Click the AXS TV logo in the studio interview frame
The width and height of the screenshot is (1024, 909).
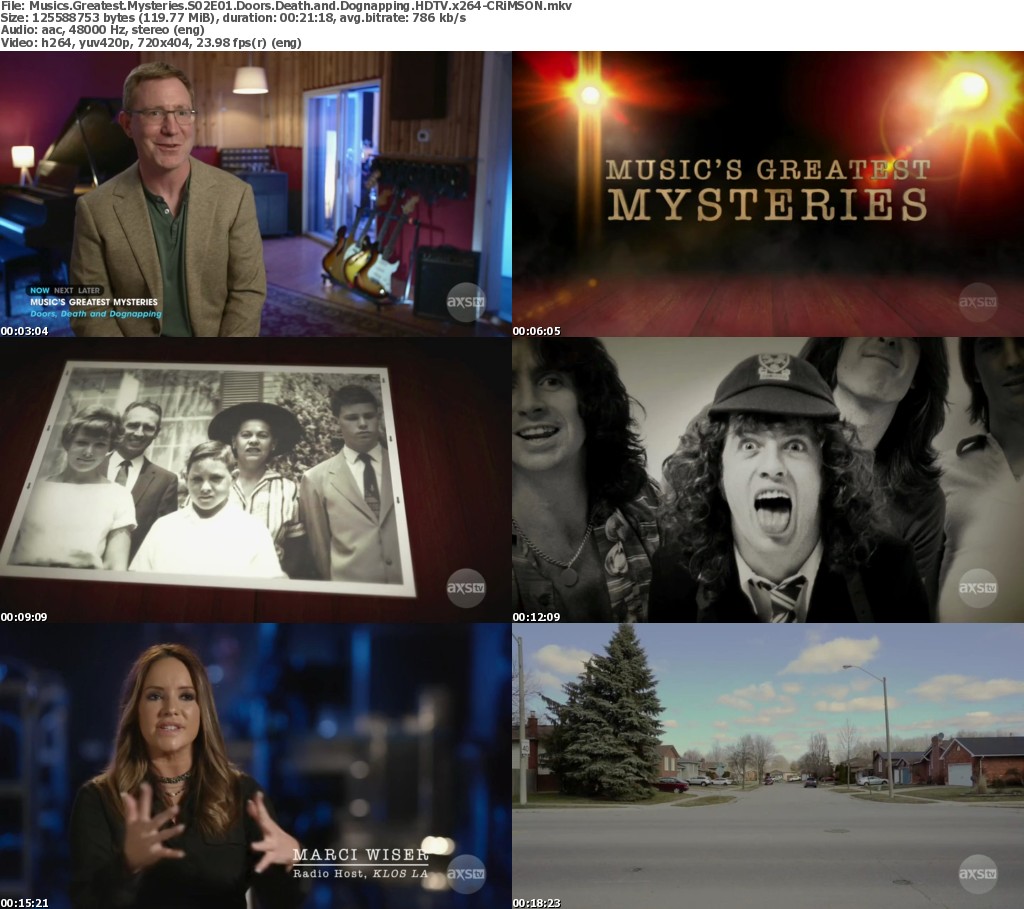[x=466, y=303]
